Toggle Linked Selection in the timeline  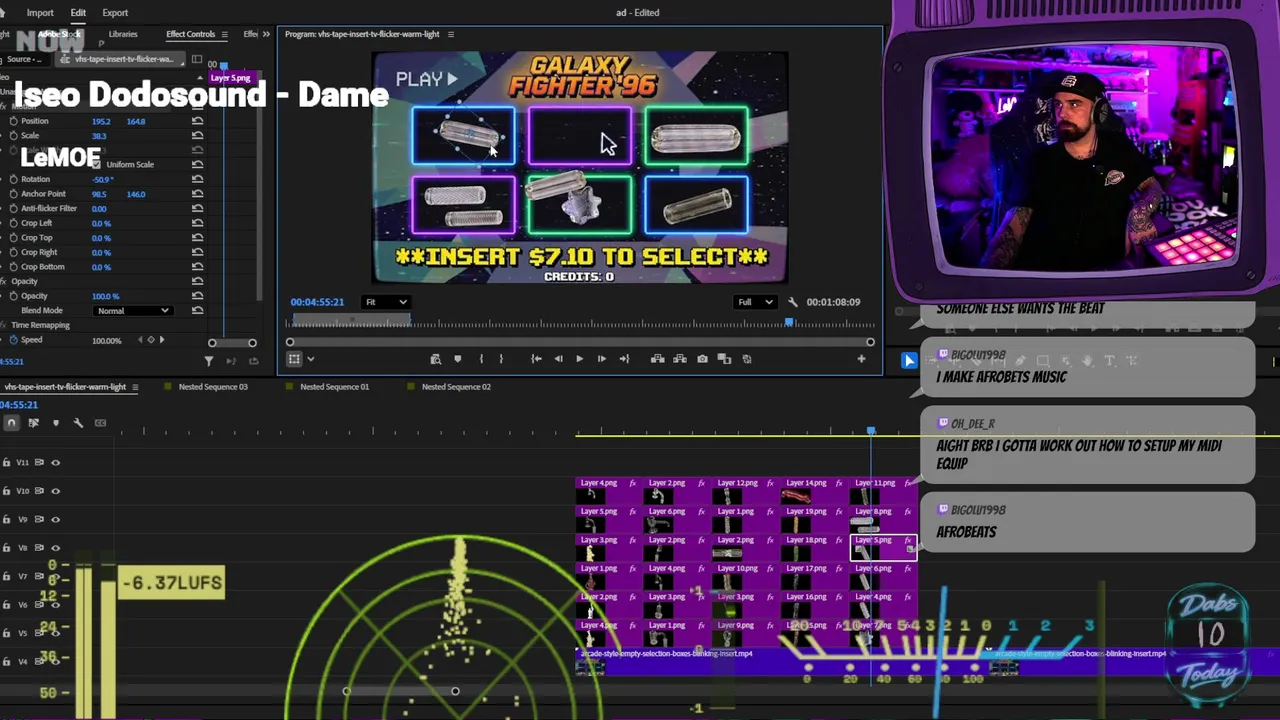pyautogui.click(x=33, y=423)
